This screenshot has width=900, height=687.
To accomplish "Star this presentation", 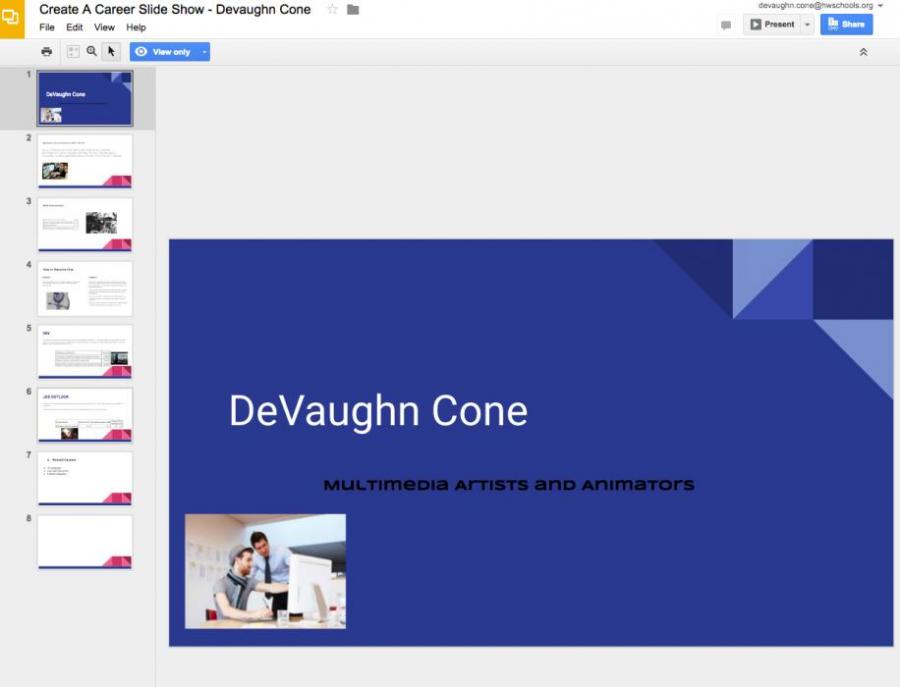I will click(x=332, y=10).
